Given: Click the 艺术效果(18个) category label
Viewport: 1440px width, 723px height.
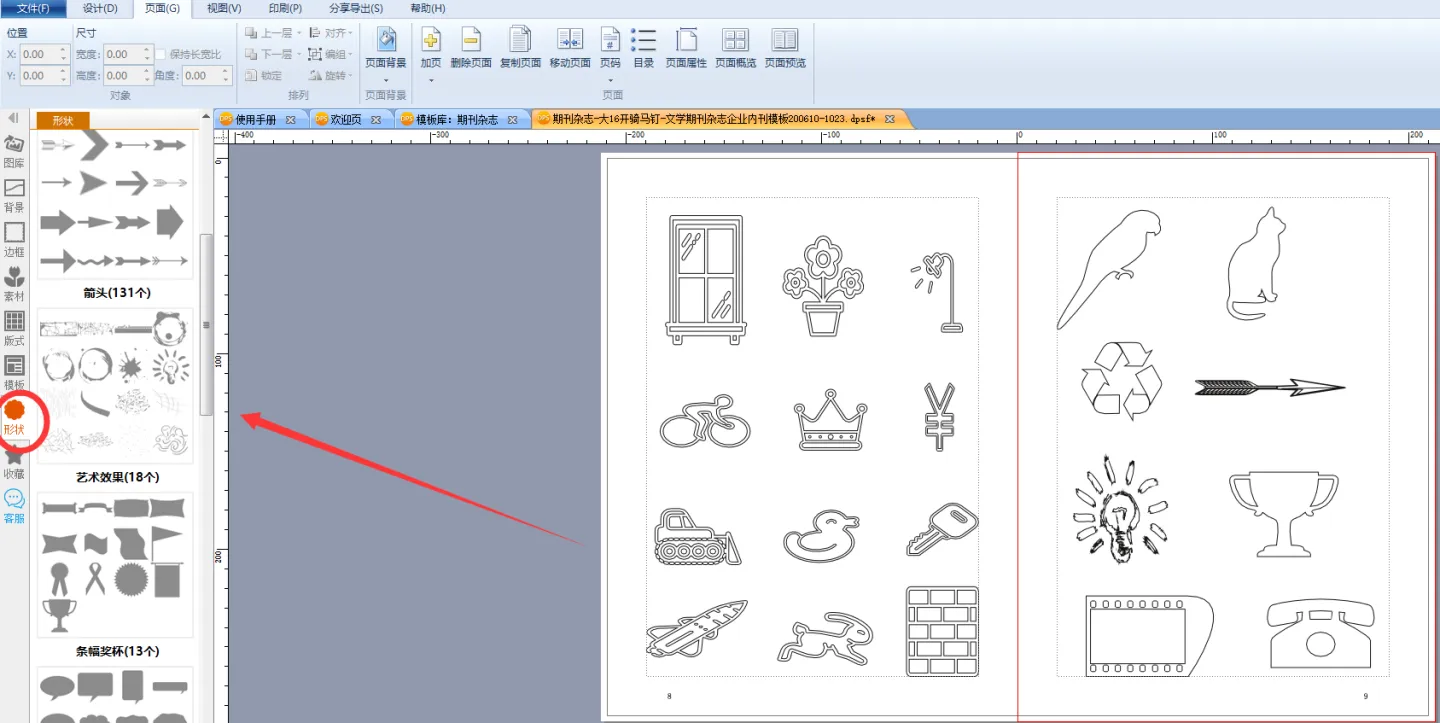Looking at the screenshot, I should tap(117, 477).
